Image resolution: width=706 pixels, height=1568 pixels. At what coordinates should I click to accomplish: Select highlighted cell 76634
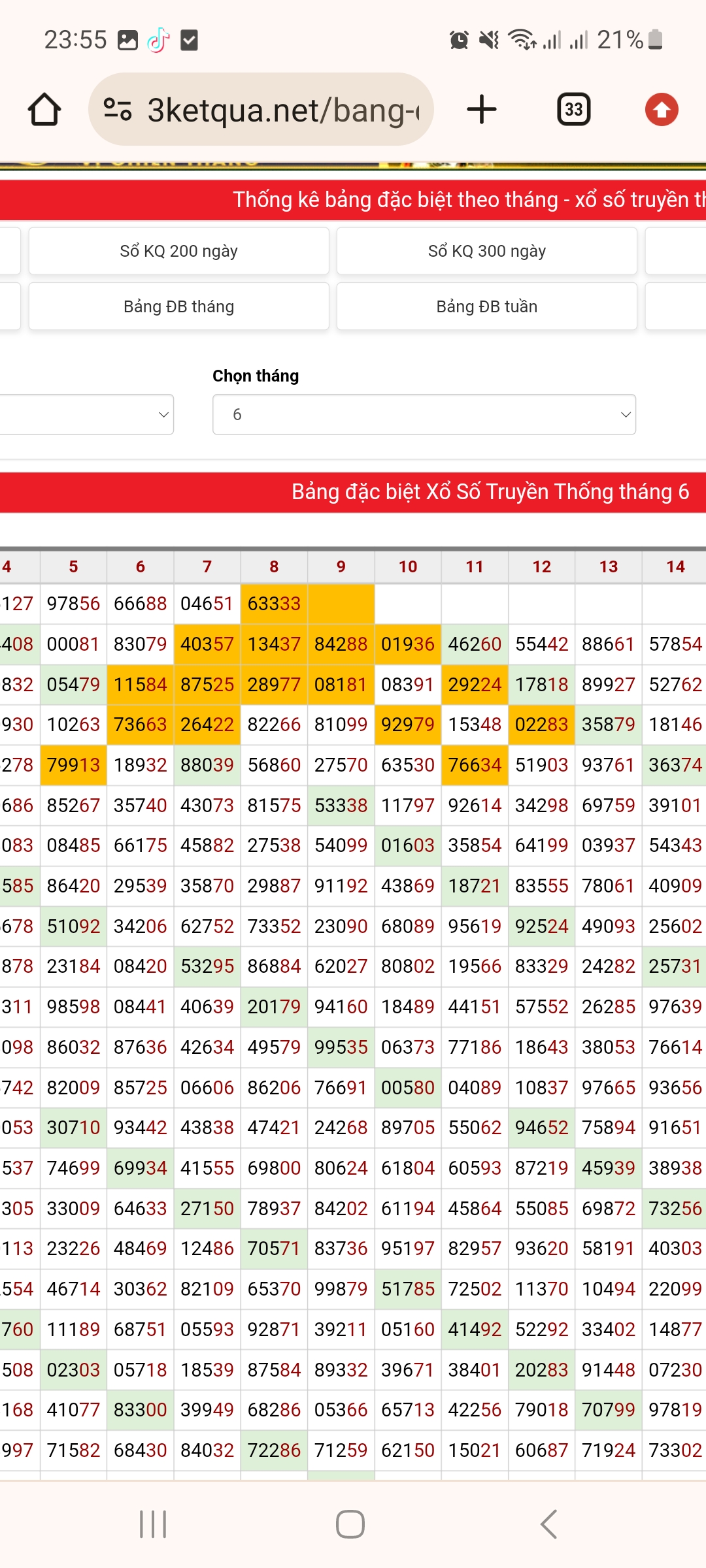point(475,765)
